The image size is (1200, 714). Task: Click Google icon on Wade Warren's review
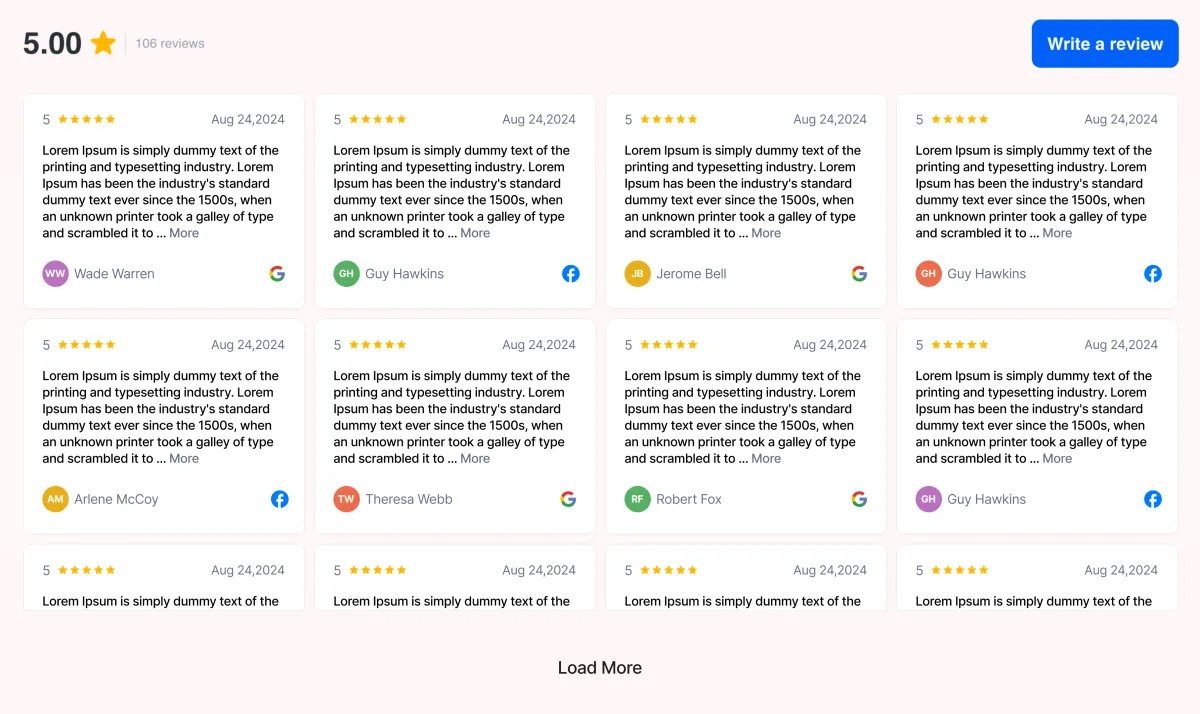tap(277, 274)
